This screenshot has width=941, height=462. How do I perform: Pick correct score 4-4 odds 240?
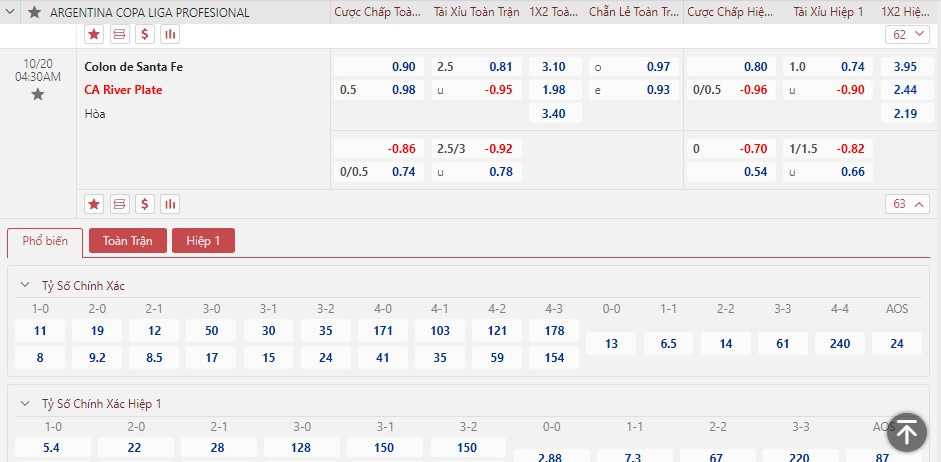[x=840, y=344]
